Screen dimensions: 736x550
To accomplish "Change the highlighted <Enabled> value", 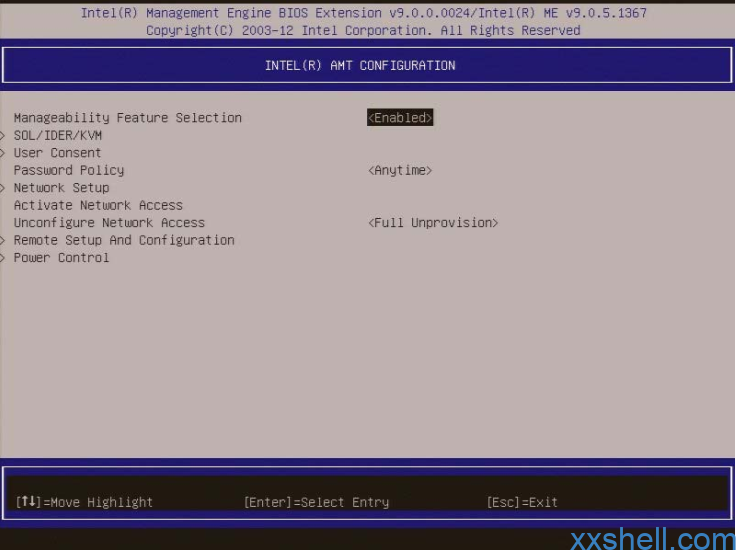I will point(400,118).
